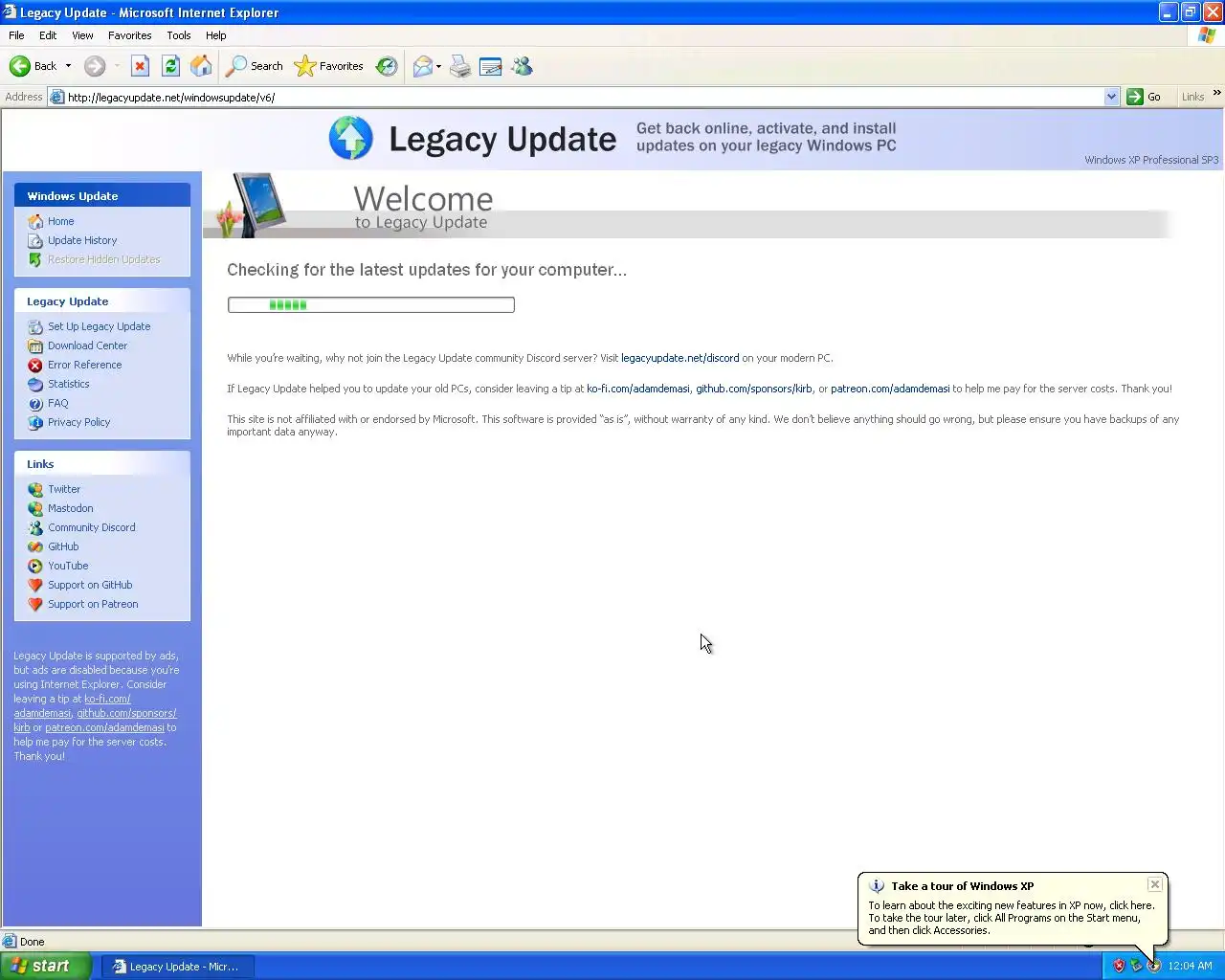Open Set Up Legacy Update link
This screenshot has height=980, width=1225.
pos(99,326)
